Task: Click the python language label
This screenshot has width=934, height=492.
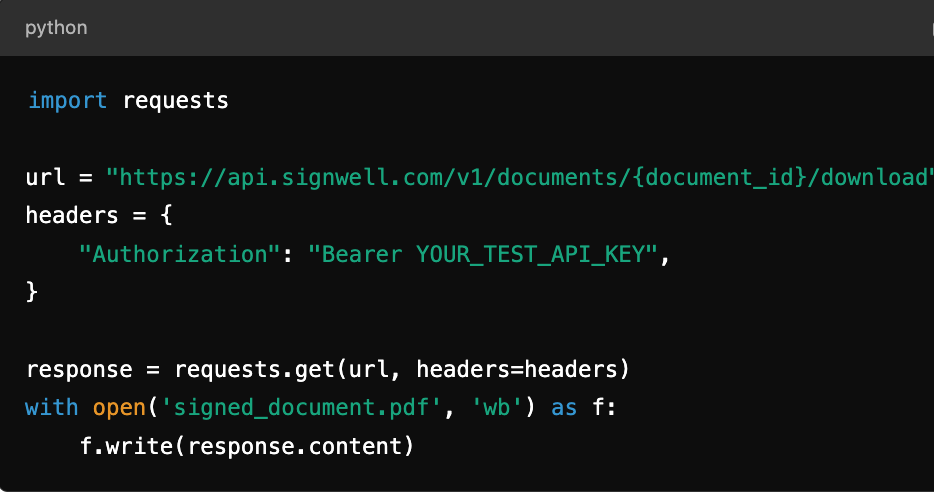Action: pos(56,28)
